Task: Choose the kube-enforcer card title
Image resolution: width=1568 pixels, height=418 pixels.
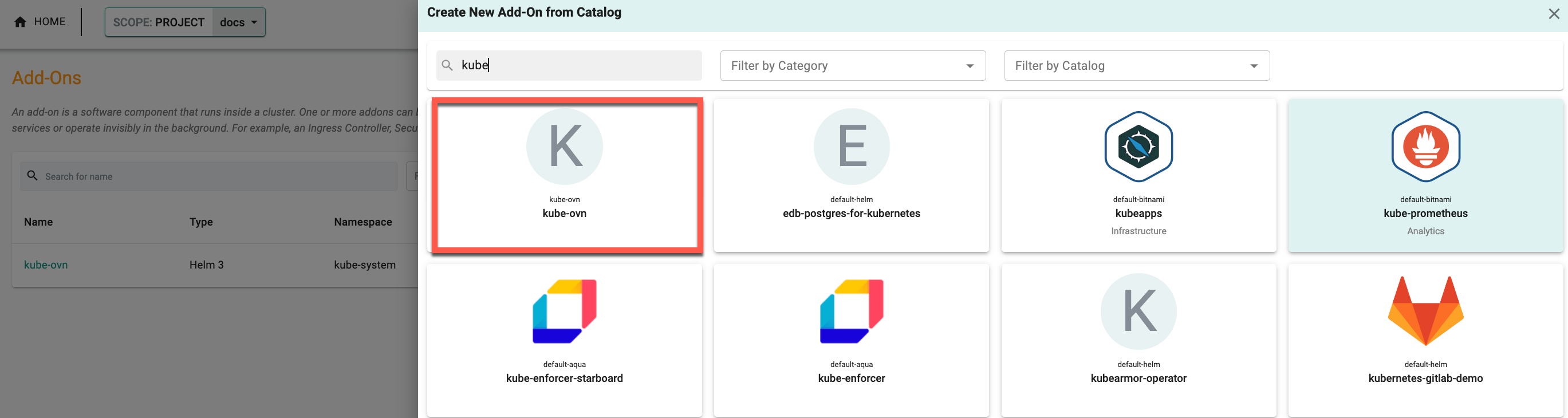Action: [x=852, y=378]
